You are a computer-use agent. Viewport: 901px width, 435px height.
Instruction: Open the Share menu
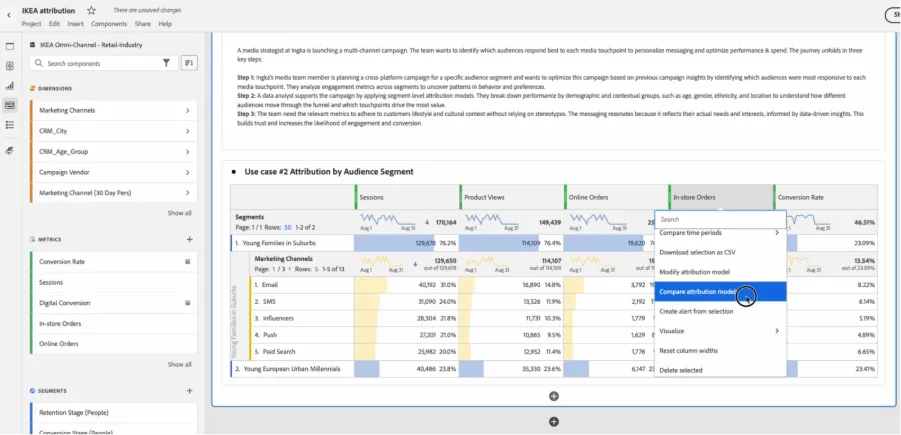(143, 24)
